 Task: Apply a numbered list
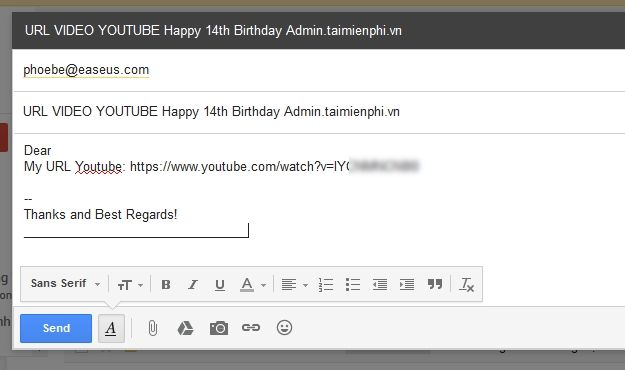[326, 285]
